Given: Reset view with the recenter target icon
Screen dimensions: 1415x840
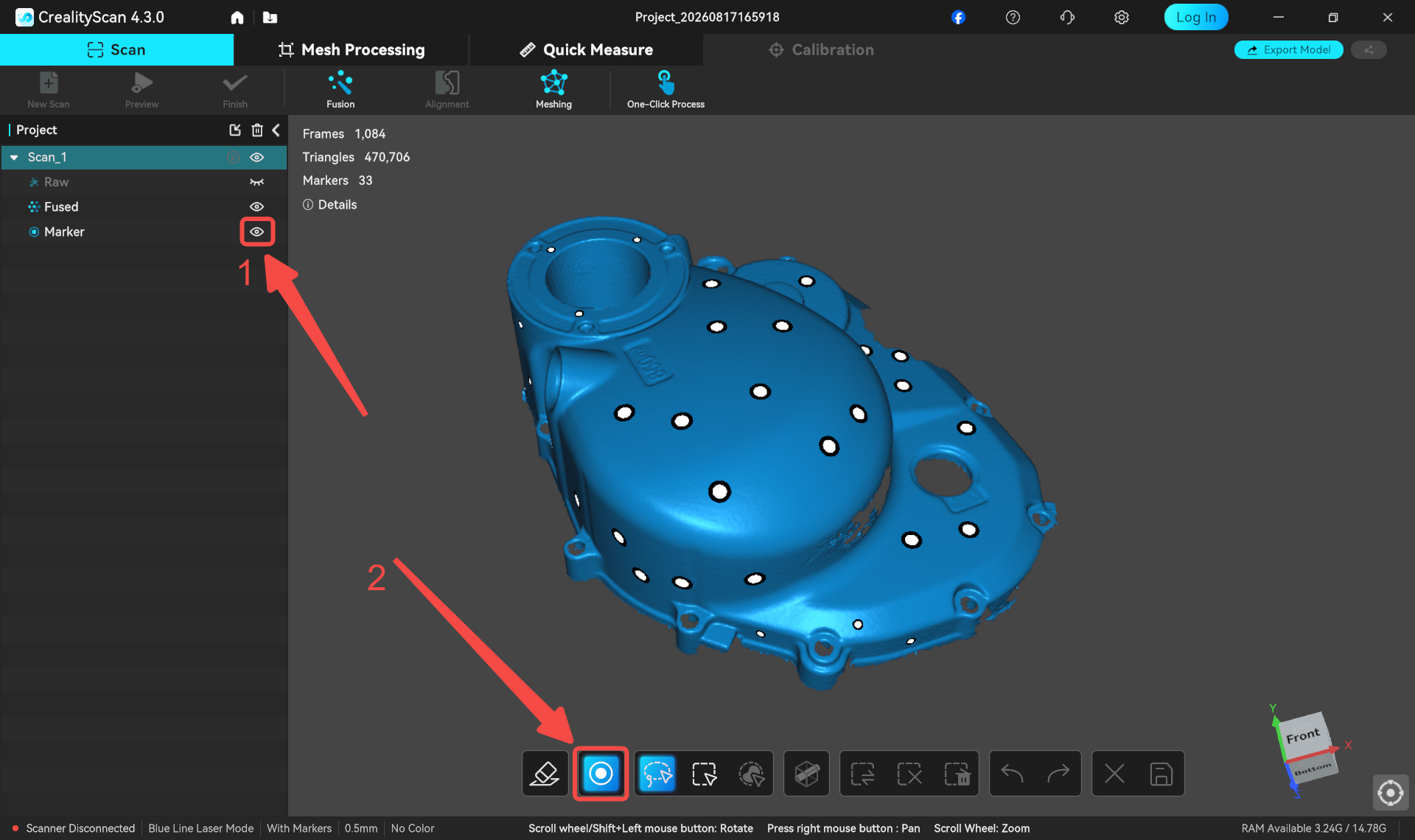Looking at the screenshot, I should click(1390, 793).
